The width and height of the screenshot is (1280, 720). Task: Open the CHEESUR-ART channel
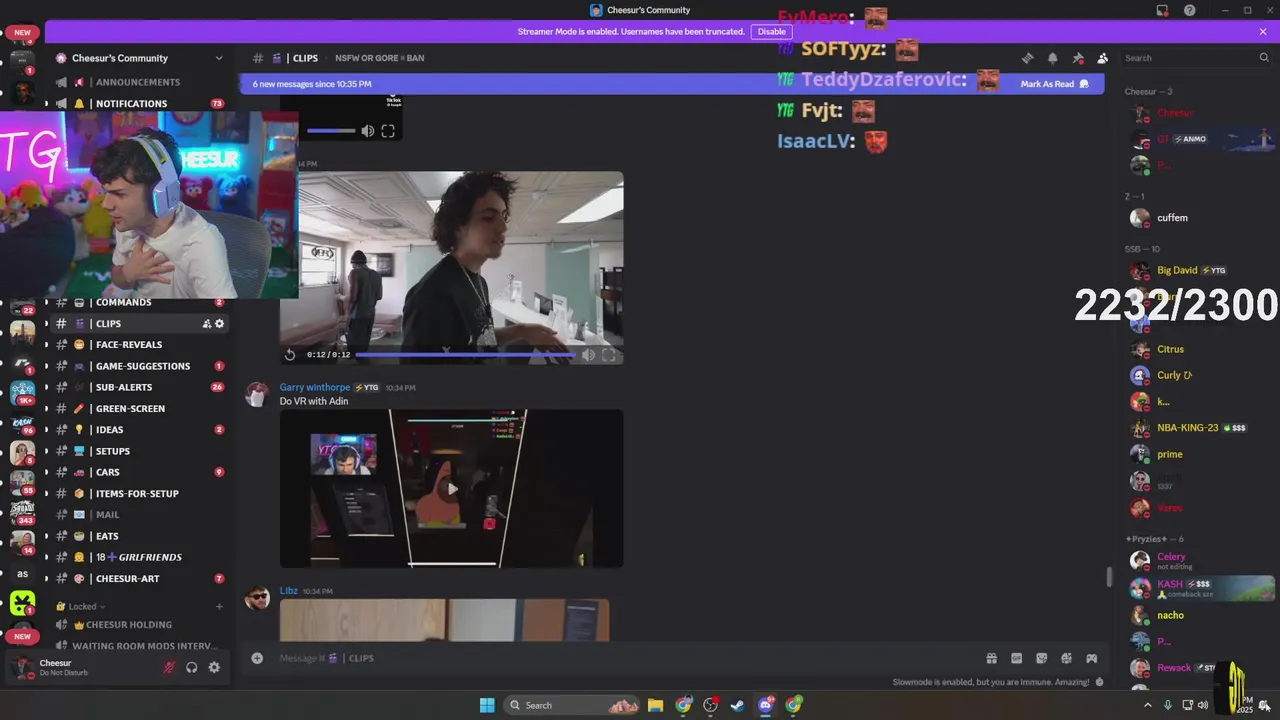pos(139,578)
